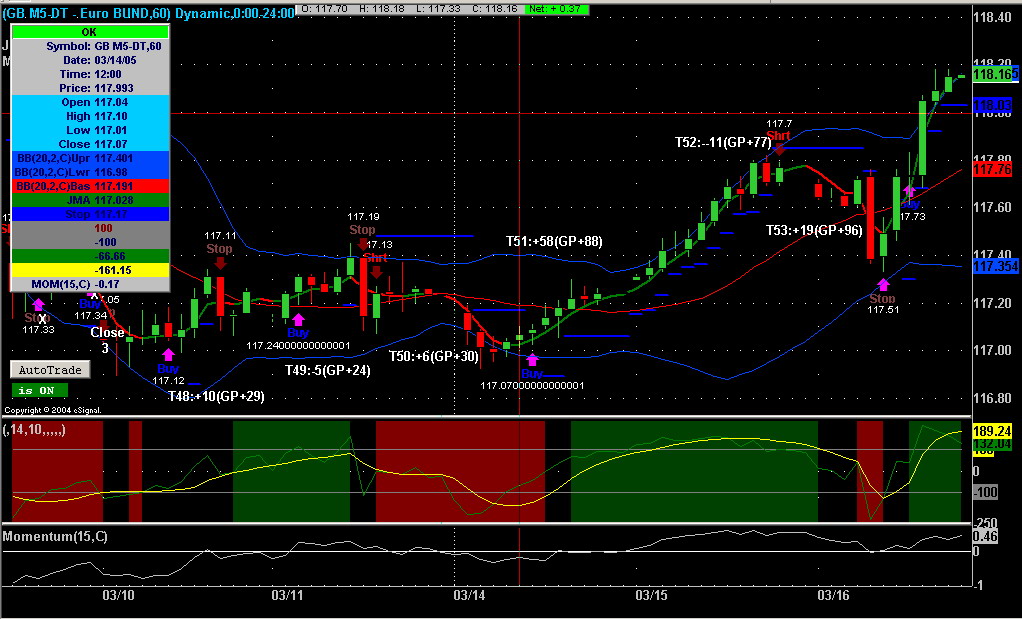Viewport: 1022px width, 619px height.
Task: Click the dark red Stop arrow at 117.11
Action: pyautogui.click(x=220, y=263)
